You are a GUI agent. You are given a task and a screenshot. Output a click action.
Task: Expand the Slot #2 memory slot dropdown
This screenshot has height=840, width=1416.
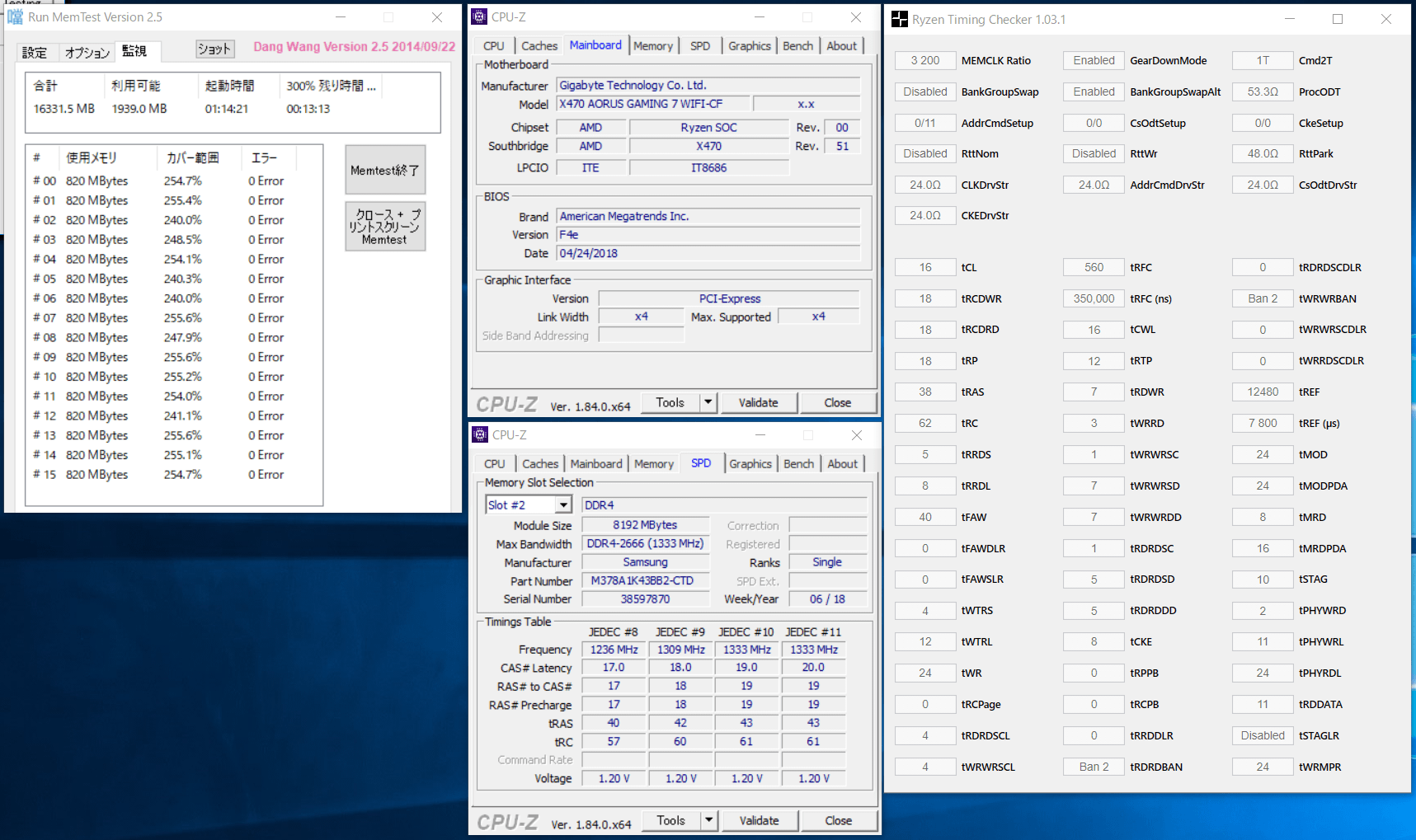pyautogui.click(x=563, y=505)
